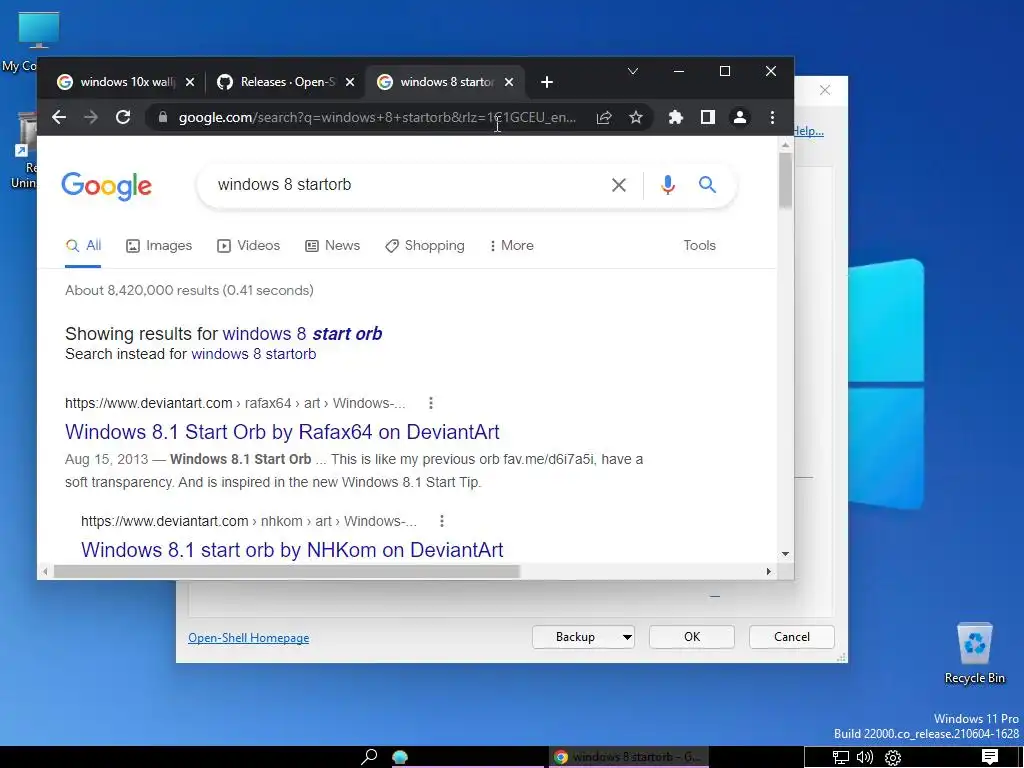This screenshot has height=768, width=1024.
Task: Switch to Images results
Action: pyautogui.click(x=159, y=246)
